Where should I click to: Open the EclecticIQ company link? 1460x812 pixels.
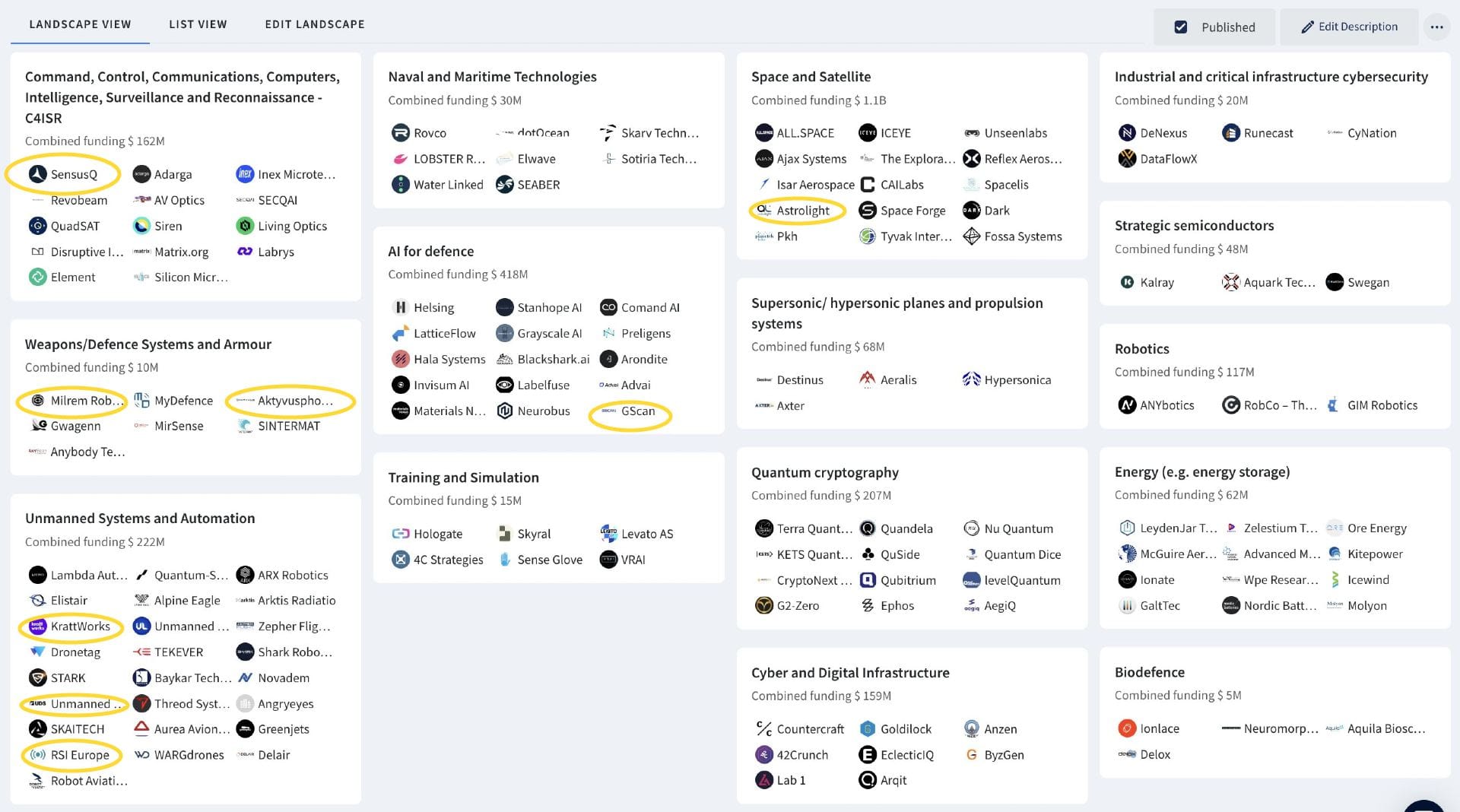pyautogui.click(x=907, y=755)
